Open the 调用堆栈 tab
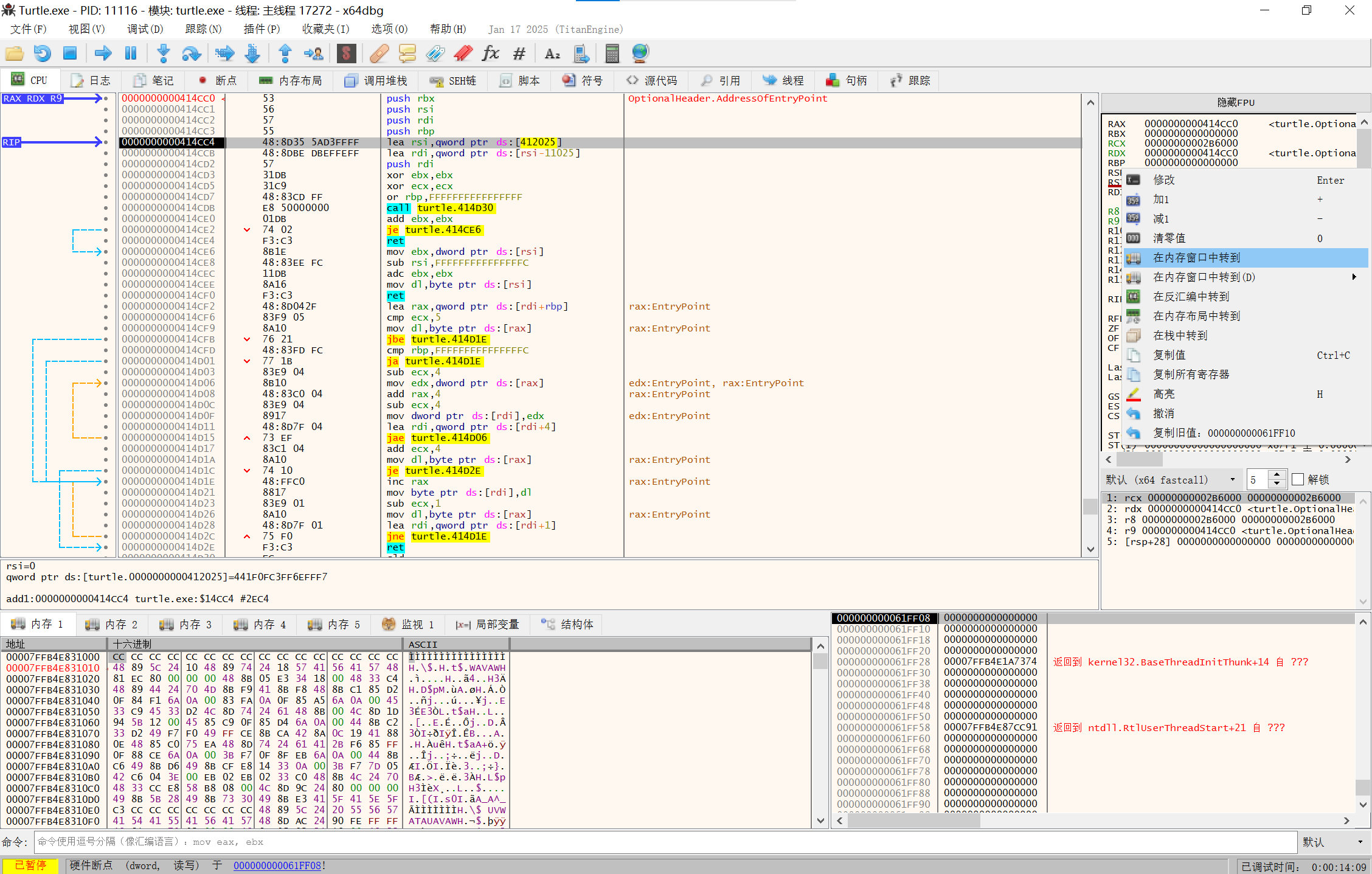1372x874 pixels. (376, 80)
